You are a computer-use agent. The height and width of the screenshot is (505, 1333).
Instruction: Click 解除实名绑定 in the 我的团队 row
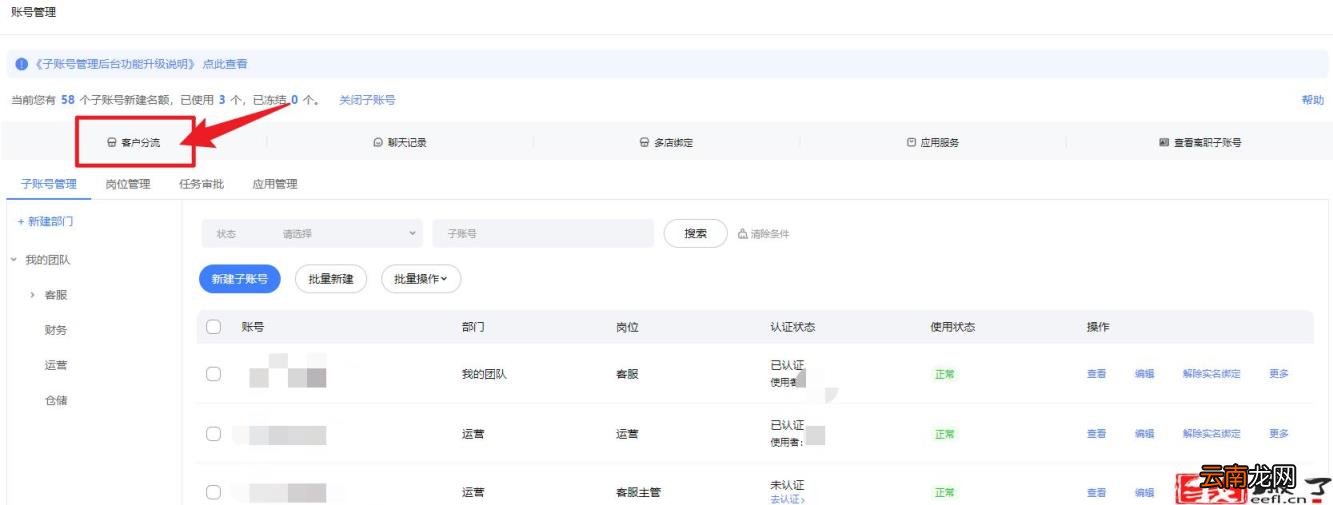pyautogui.click(x=1211, y=374)
